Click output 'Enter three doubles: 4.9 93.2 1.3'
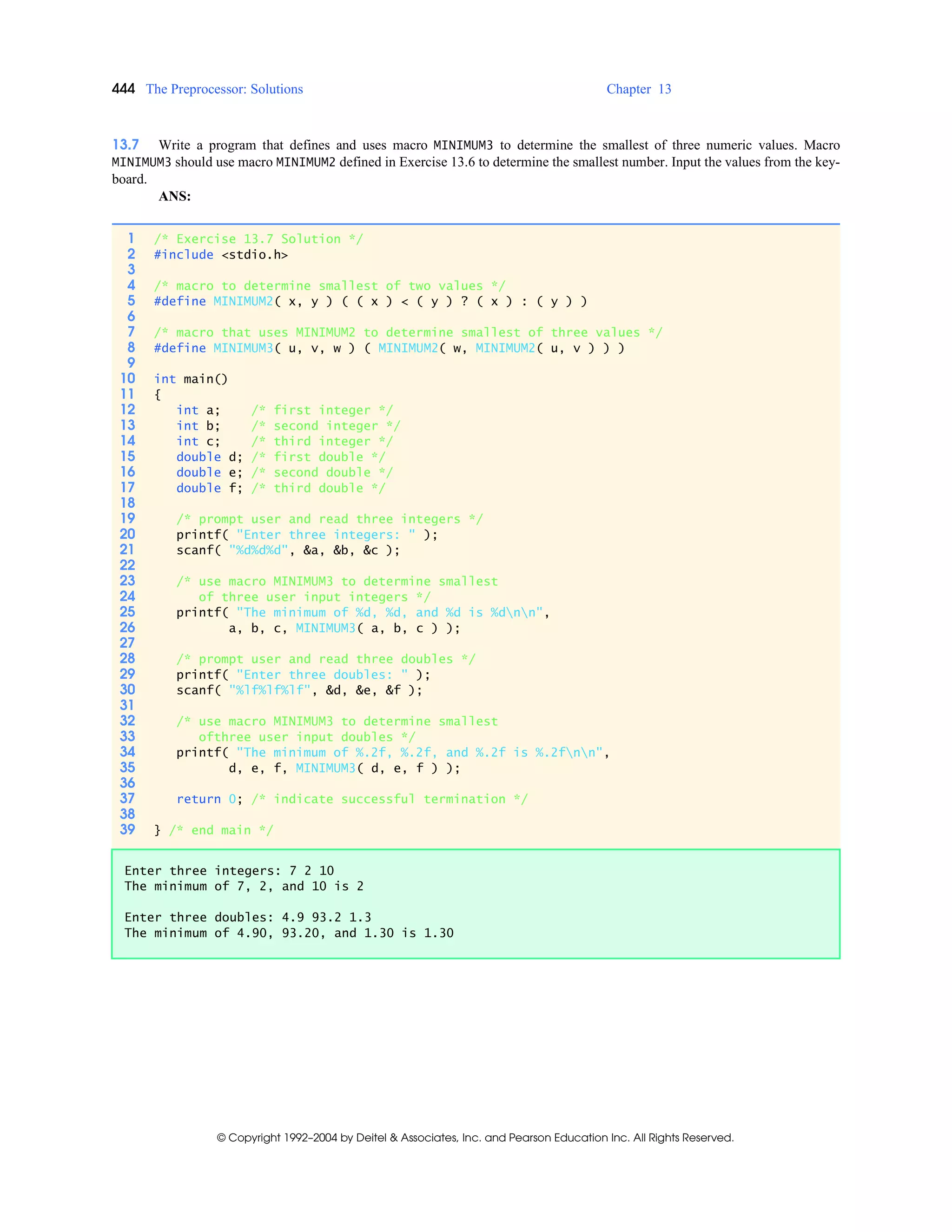 [x=248, y=918]
